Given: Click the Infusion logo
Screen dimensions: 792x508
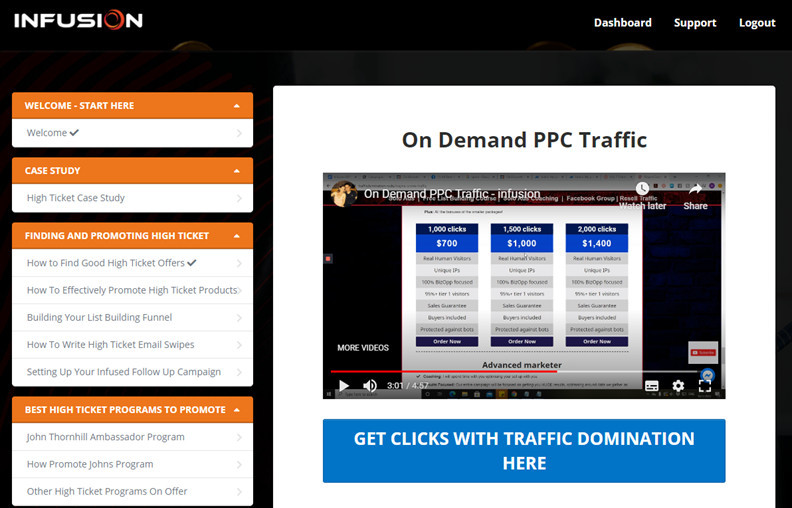Looking at the screenshot, I should point(78,20).
